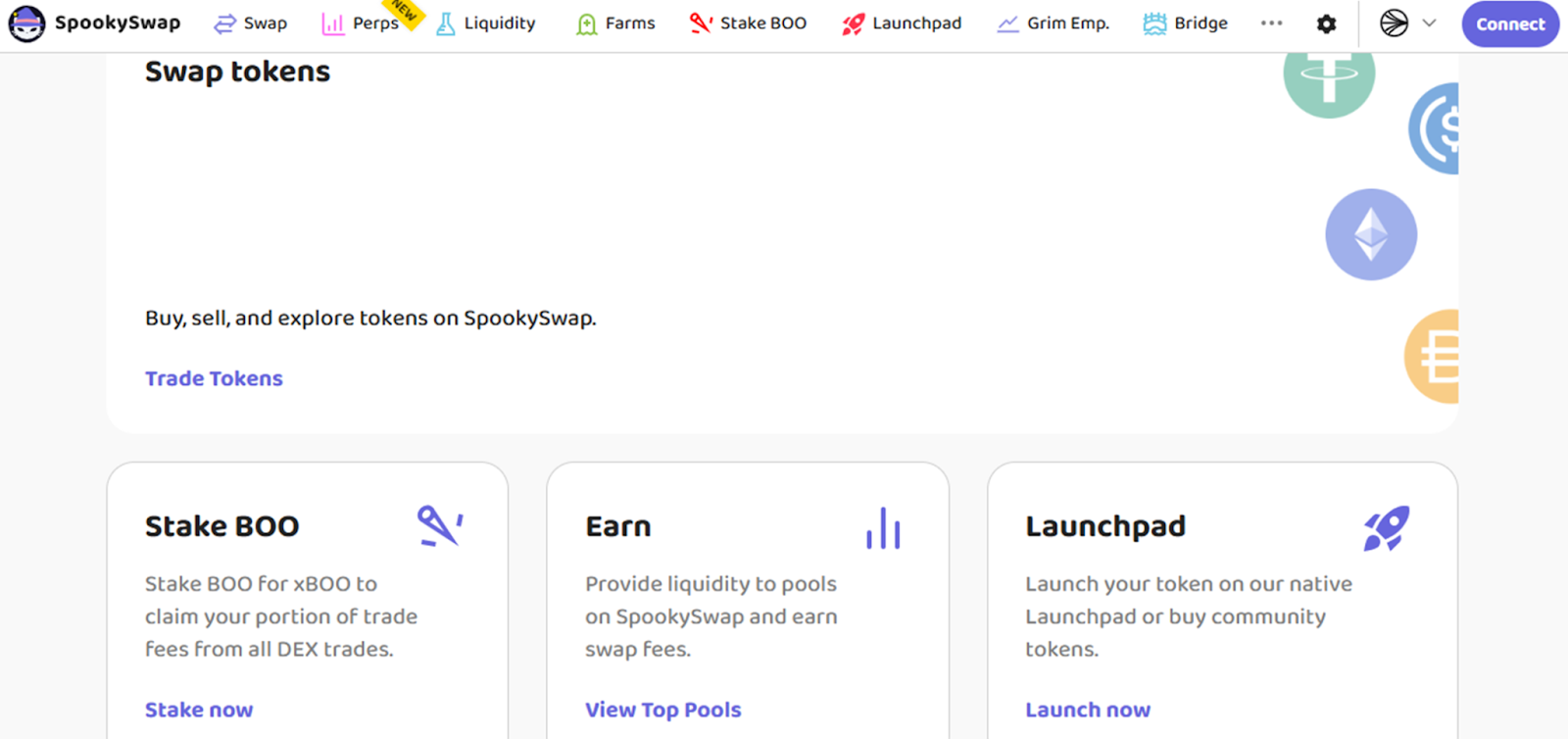Open the Swap menu item

coord(251,24)
